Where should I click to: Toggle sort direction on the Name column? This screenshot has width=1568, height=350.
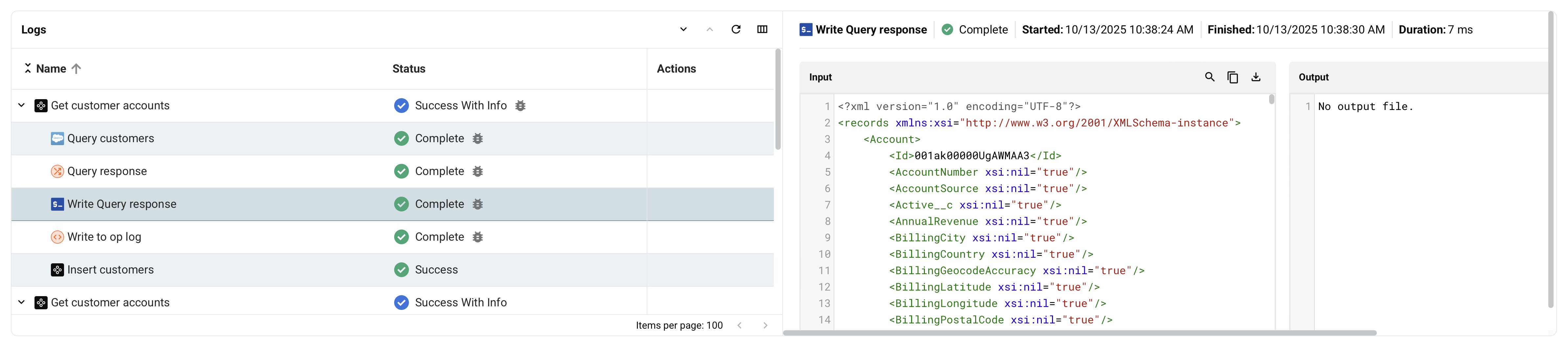coord(76,68)
